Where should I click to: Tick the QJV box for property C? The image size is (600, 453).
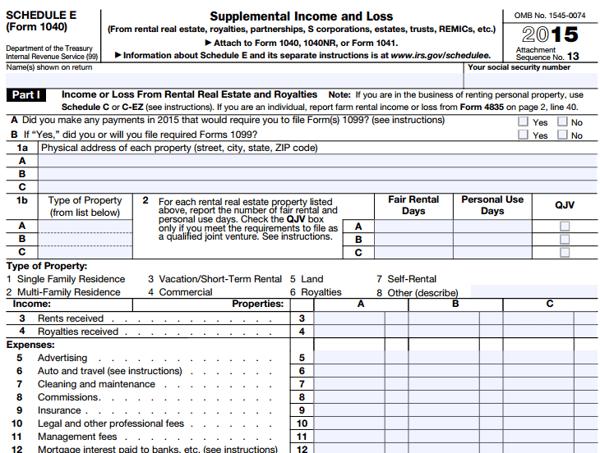click(564, 252)
